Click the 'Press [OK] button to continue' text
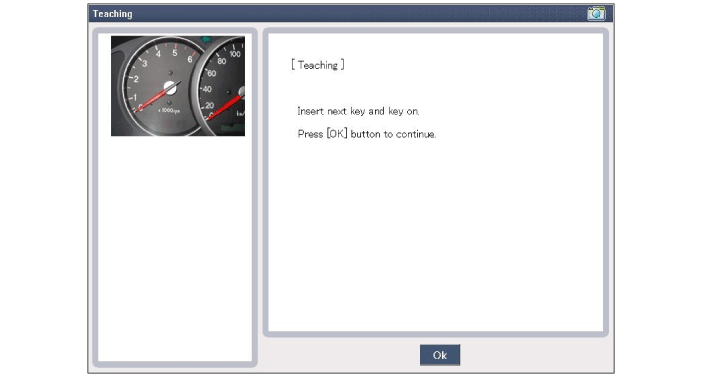 pos(367,134)
